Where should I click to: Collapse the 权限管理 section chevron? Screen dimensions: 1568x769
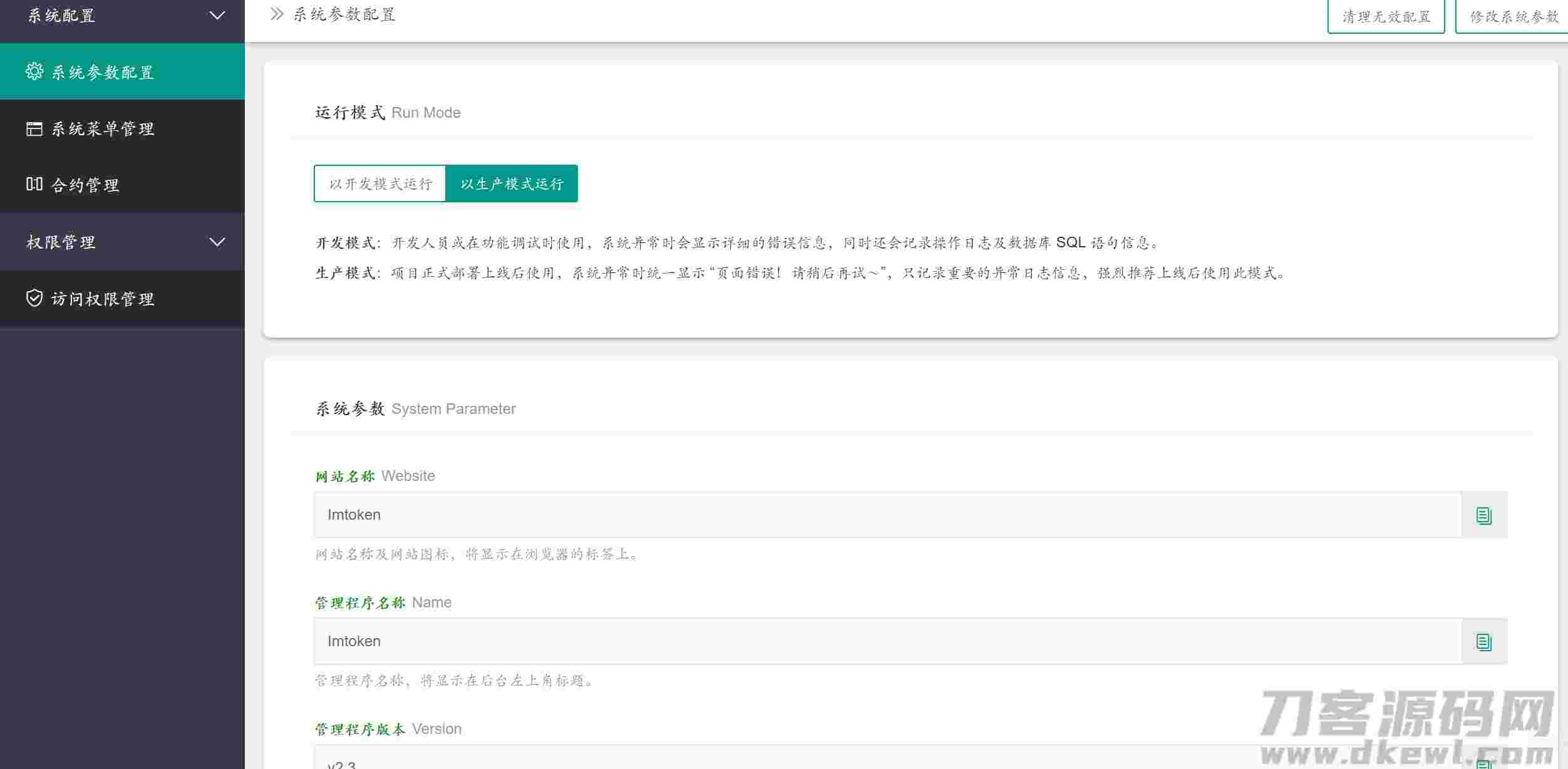pos(217,242)
